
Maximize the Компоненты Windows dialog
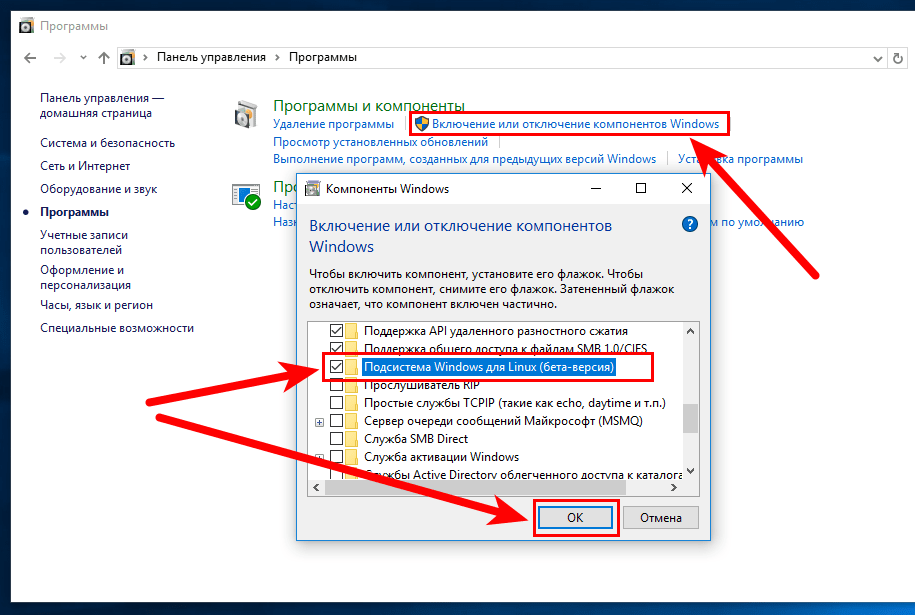[x=641, y=188]
